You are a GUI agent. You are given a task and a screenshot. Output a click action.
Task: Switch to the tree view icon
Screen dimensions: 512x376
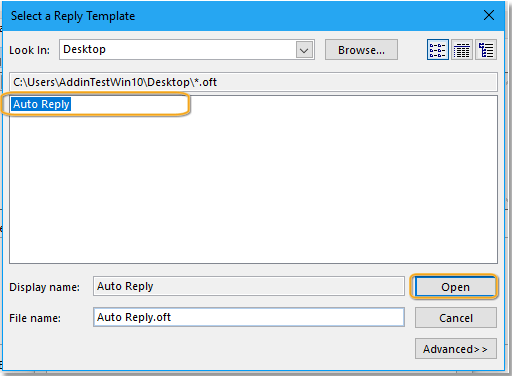point(486,50)
